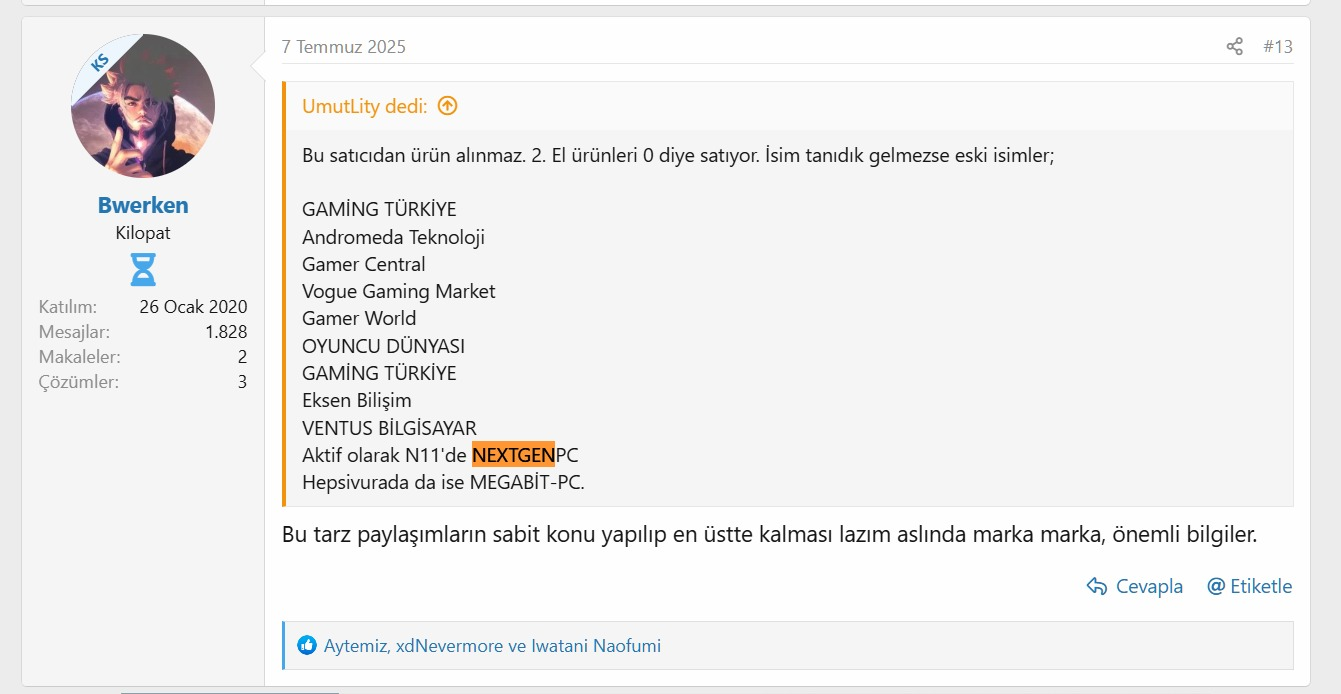Open the post #13 permalink
Viewport: 1341px width, 694px height.
tap(1278, 47)
